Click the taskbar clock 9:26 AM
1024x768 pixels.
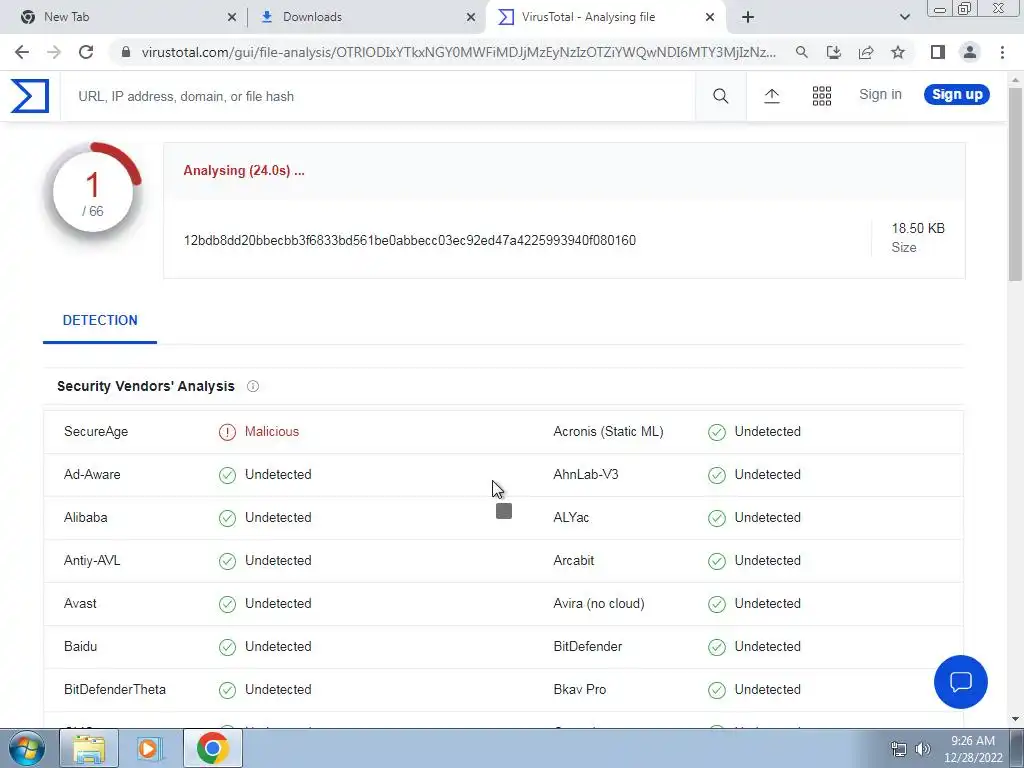[x=972, y=741]
